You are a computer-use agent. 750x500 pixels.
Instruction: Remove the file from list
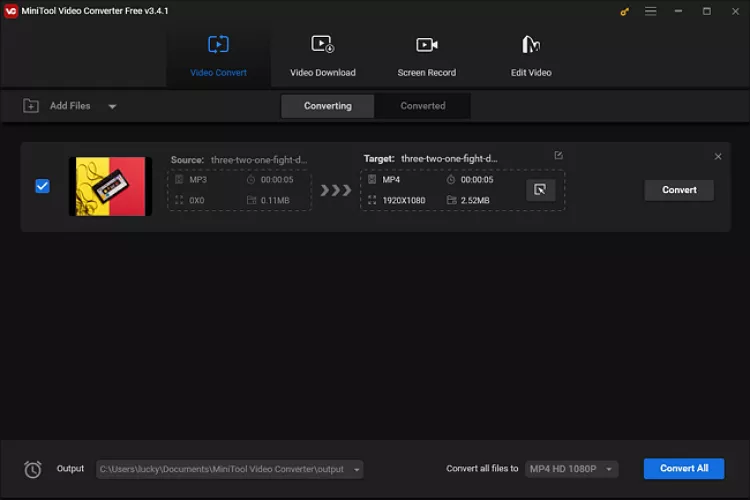718,156
